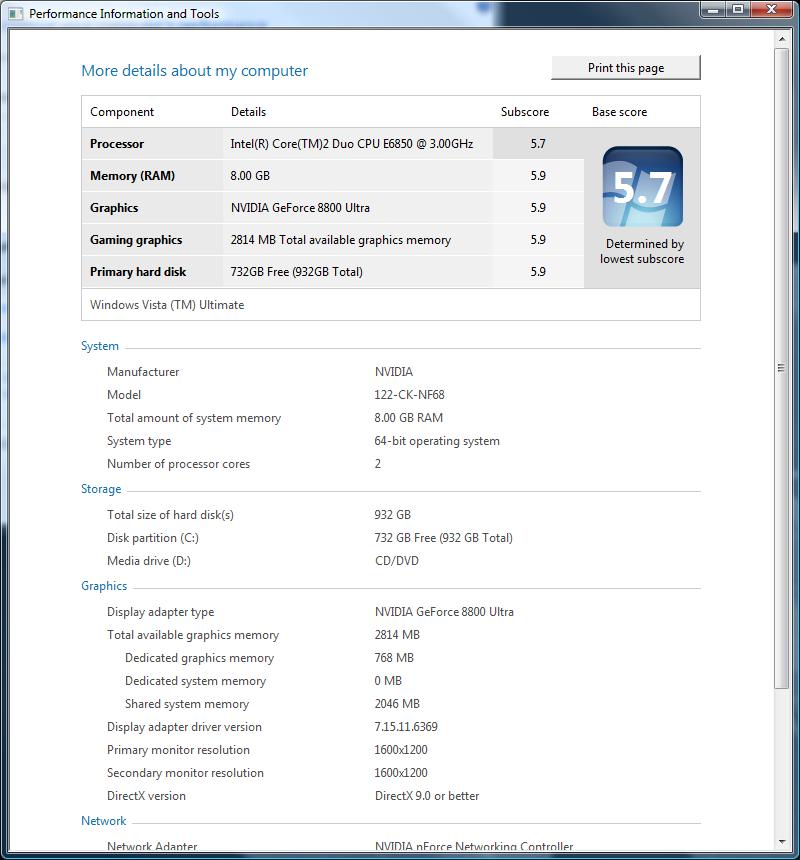Image resolution: width=800 pixels, height=860 pixels.
Task: Click the 'System type' label
Action: pyautogui.click(x=139, y=441)
